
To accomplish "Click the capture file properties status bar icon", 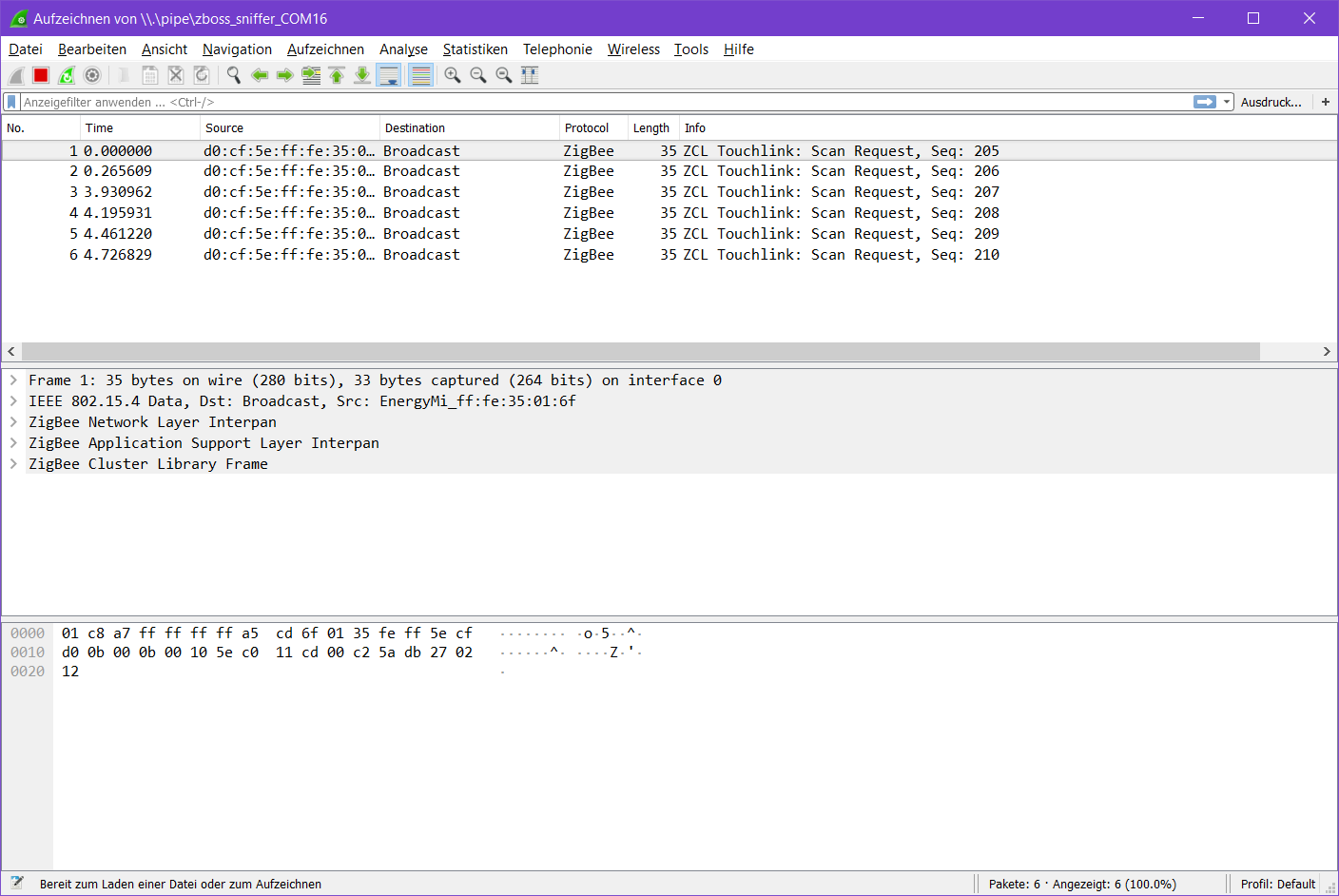I will [x=17, y=884].
